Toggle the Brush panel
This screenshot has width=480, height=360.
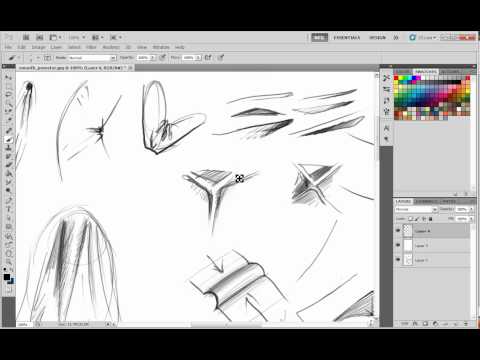[x=47, y=58]
